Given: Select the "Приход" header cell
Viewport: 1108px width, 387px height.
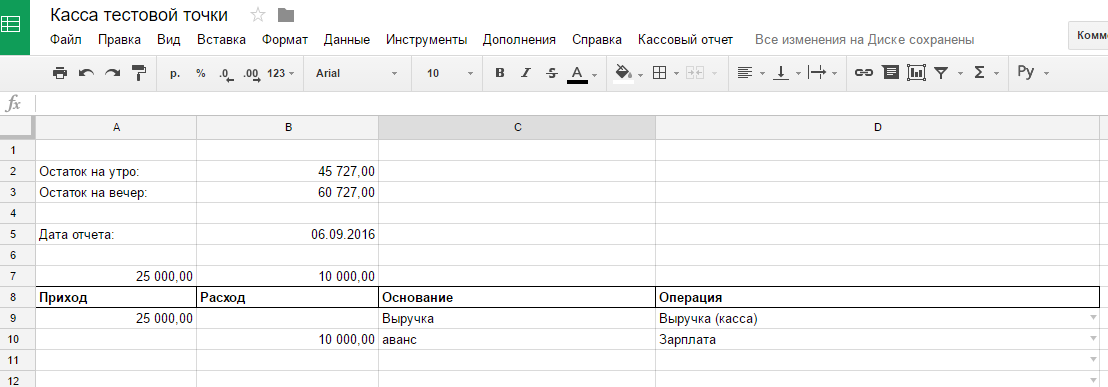Looking at the screenshot, I should (x=116, y=297).
